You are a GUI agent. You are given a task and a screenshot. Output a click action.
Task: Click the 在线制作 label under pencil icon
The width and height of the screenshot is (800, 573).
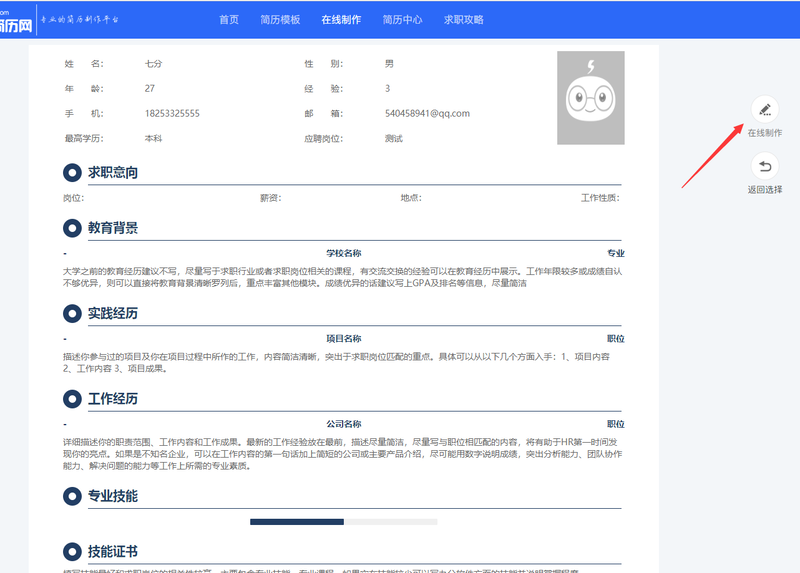[765, 133]
